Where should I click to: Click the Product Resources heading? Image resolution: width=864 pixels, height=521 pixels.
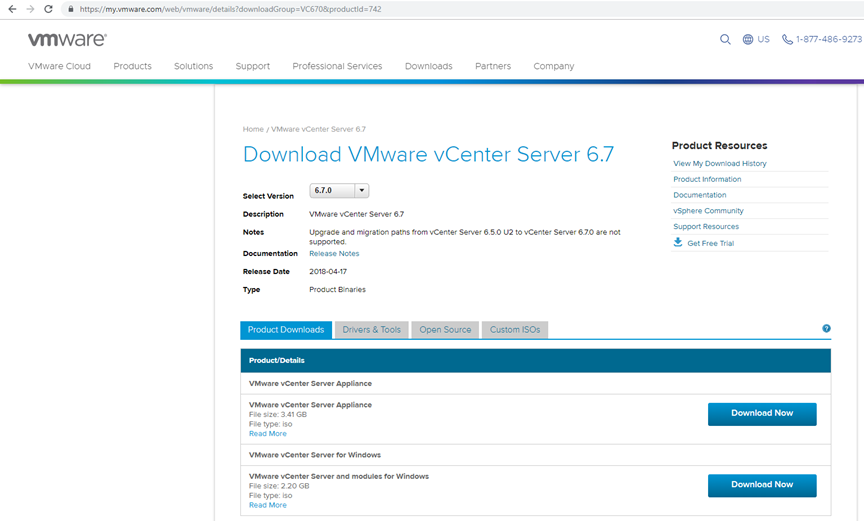(720, 145)
